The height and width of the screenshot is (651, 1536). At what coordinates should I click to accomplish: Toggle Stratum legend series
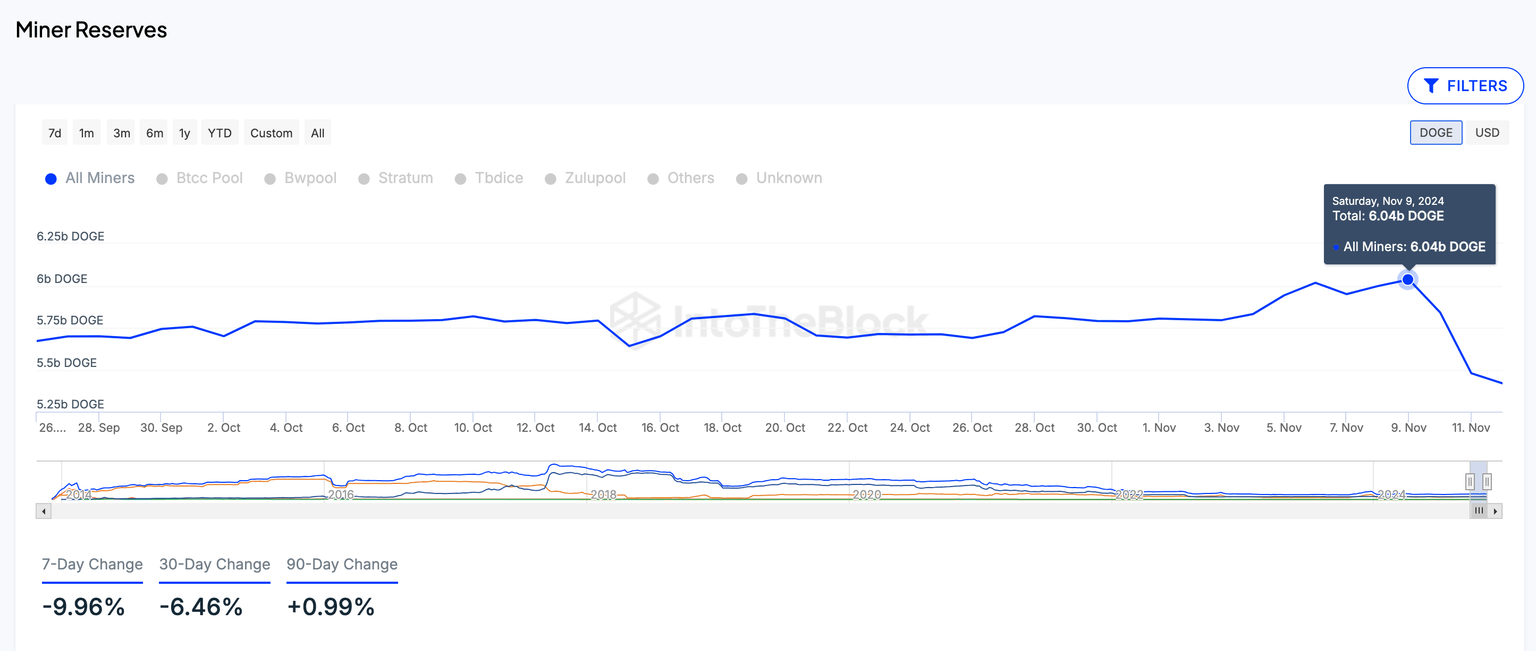coord(396,178)
